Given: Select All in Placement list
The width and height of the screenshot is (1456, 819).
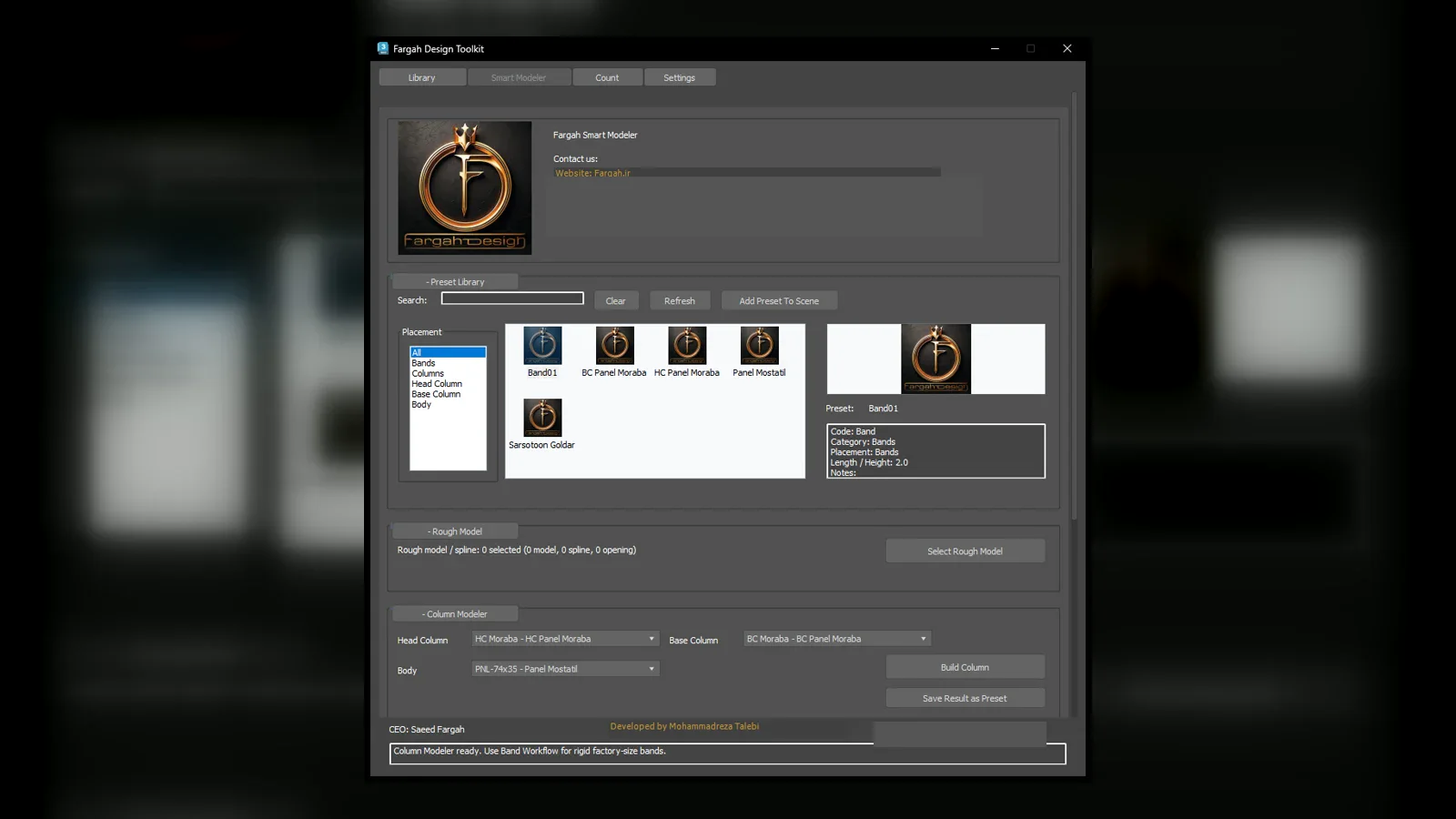Looking at the screenshot, I should [x=448, y=352].
